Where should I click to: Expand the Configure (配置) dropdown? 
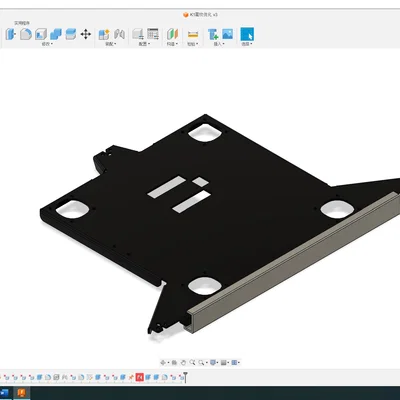145,44
